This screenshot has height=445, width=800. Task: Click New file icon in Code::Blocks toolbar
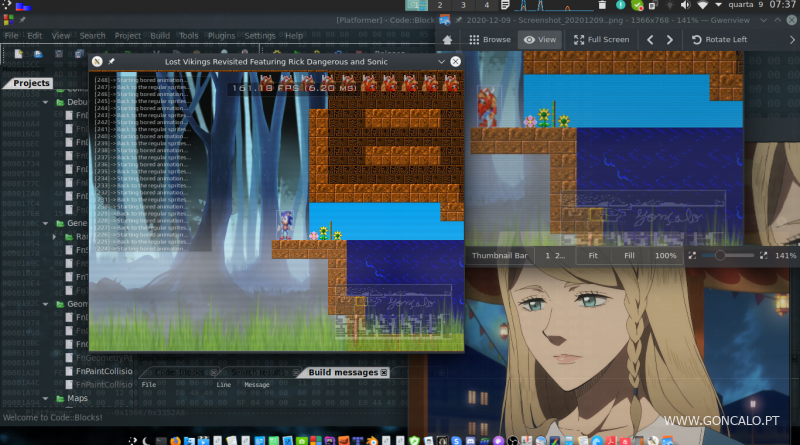point(19,53)
